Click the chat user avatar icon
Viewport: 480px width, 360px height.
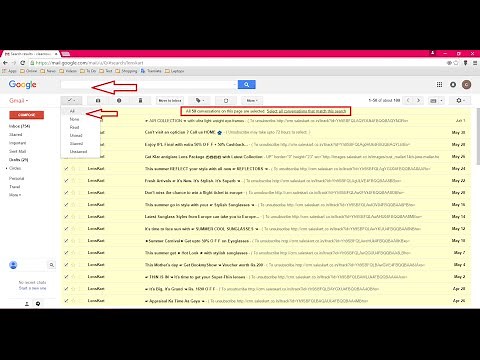[13, 265]
